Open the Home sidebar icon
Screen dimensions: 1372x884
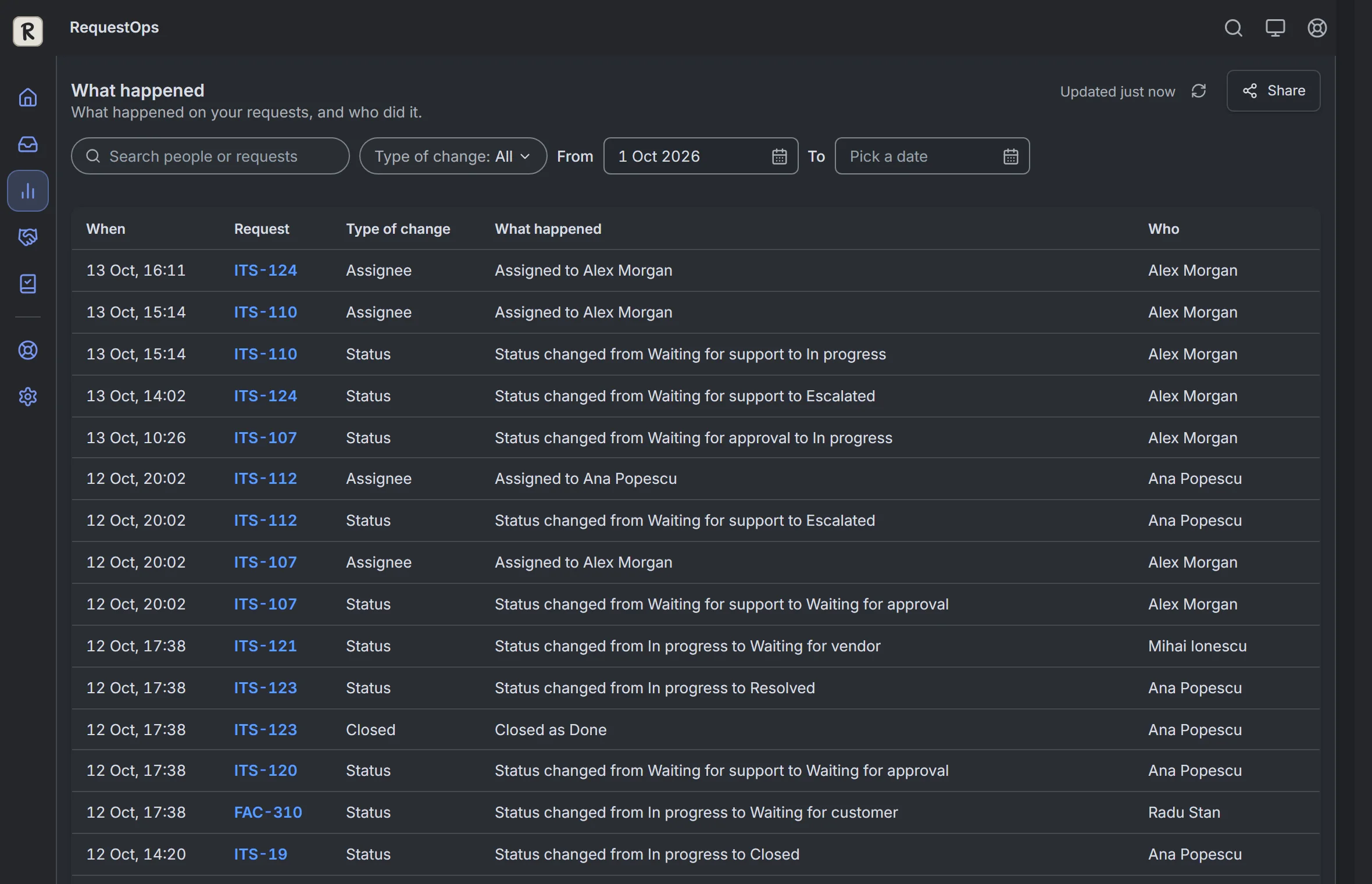point(28,97)
